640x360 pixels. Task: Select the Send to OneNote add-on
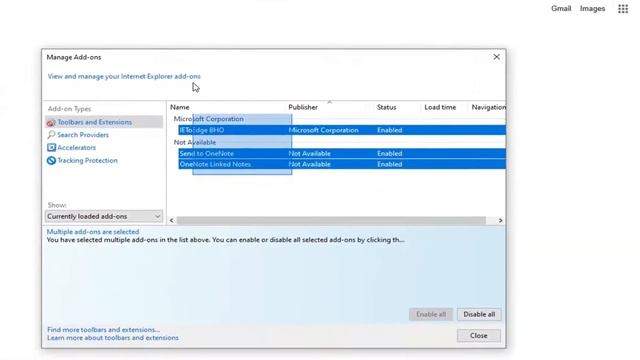[342, 153]
